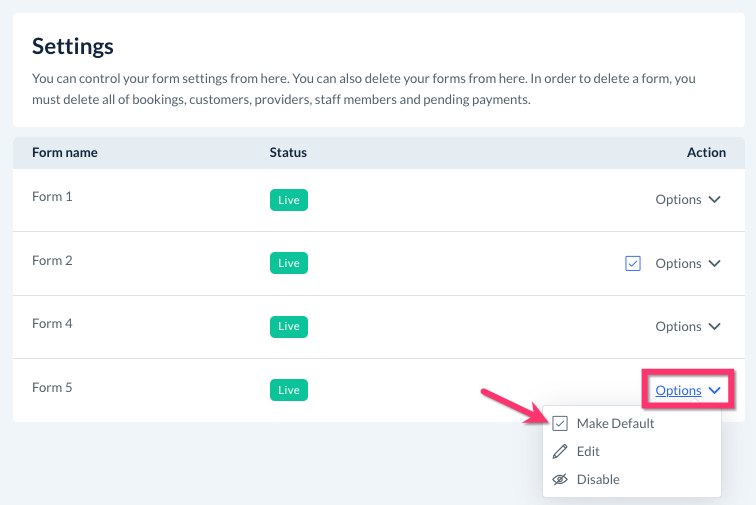Click the Make Default checkbox icon
The width and height of the screenshot is (756, 505).
[560, 423]
